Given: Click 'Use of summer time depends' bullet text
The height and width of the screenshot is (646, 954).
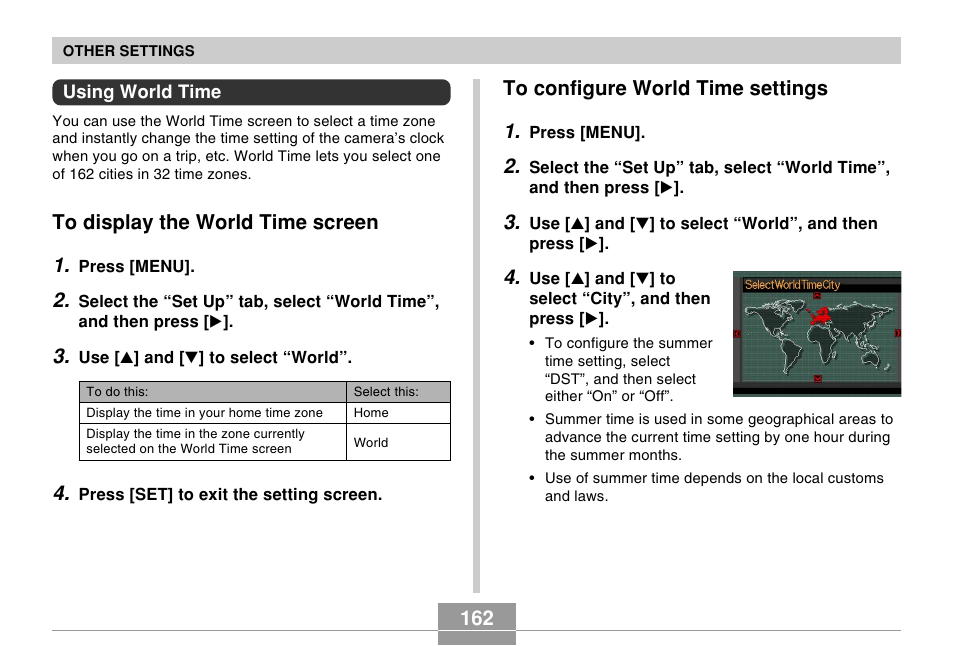Looking at the screenshot, I should 714,487.
